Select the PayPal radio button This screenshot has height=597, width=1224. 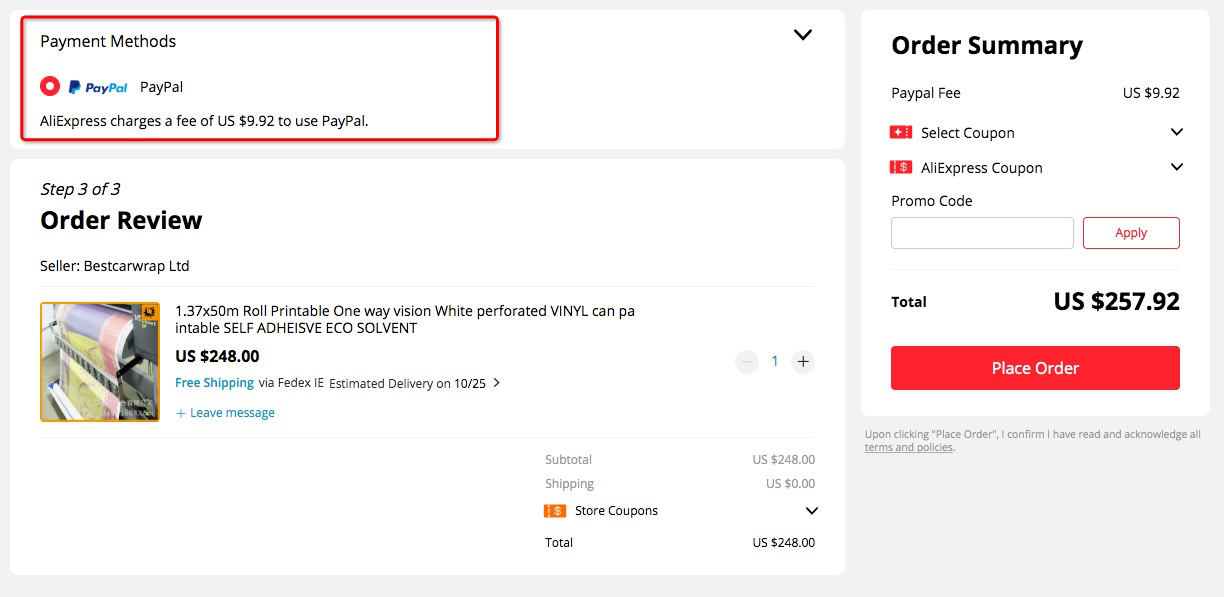click(50, 87)
